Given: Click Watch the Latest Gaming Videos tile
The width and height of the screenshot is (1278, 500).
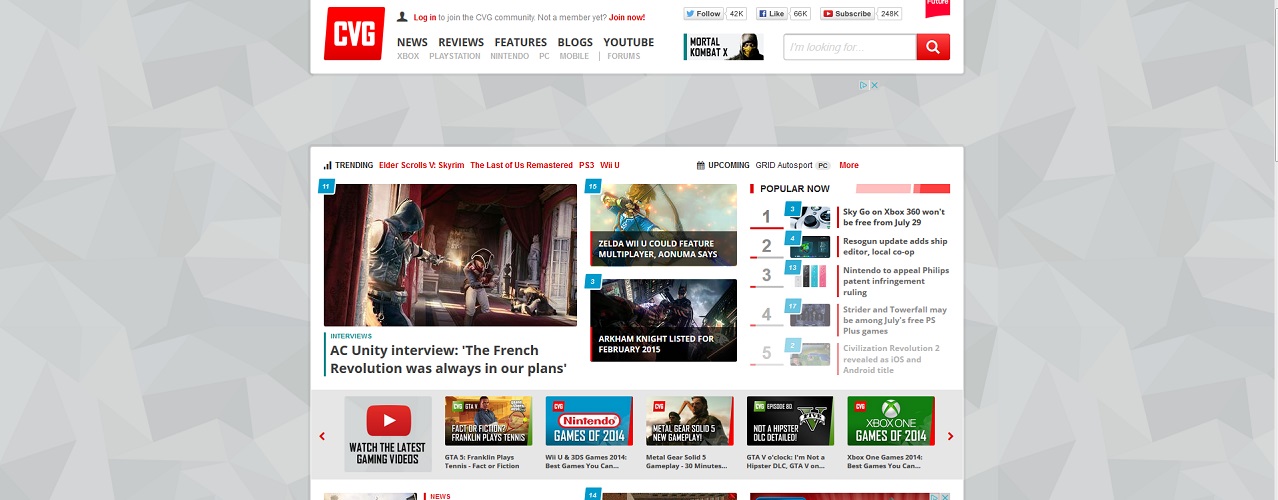Looking at the screenshot, I should pos(388,434).
